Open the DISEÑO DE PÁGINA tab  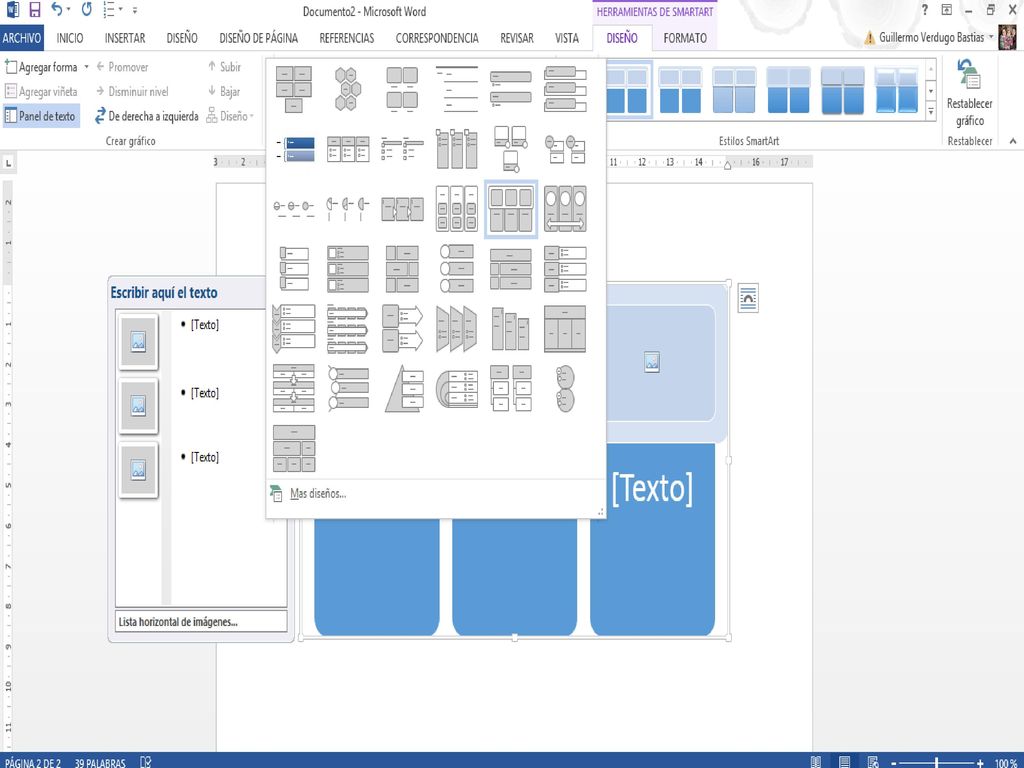click(259, 38)
